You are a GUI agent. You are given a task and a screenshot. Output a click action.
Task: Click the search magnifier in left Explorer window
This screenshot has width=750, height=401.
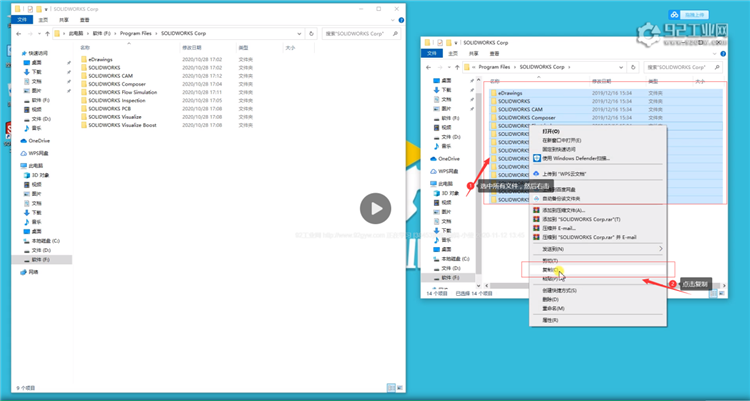point(395,33)
